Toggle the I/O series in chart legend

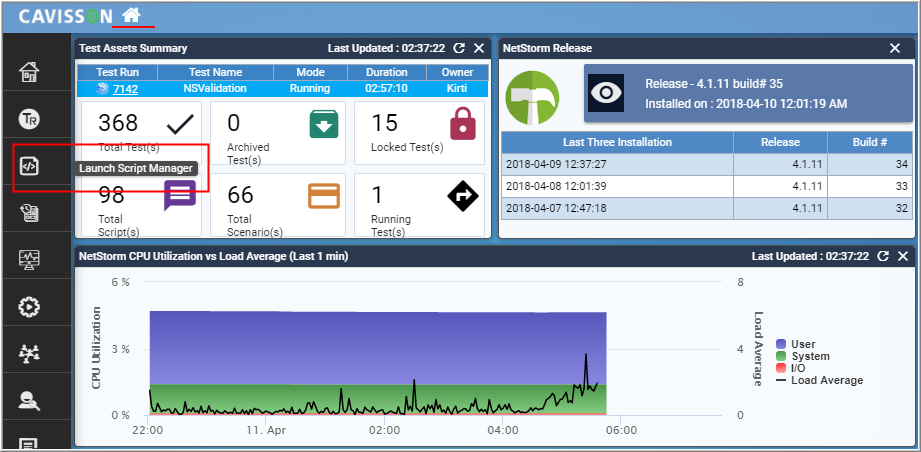click(x=791, y=368)
